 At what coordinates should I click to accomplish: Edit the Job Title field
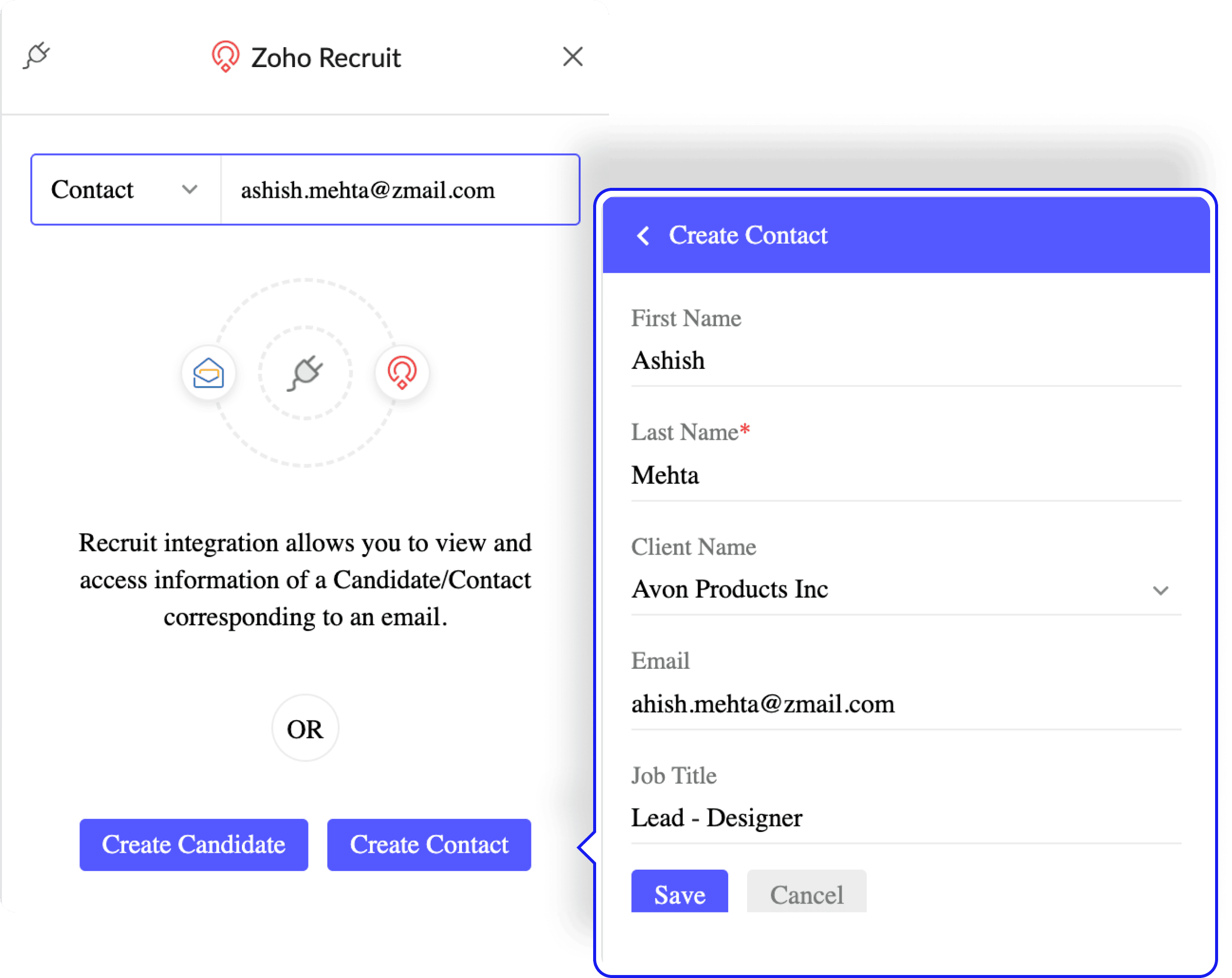point(905,818)
